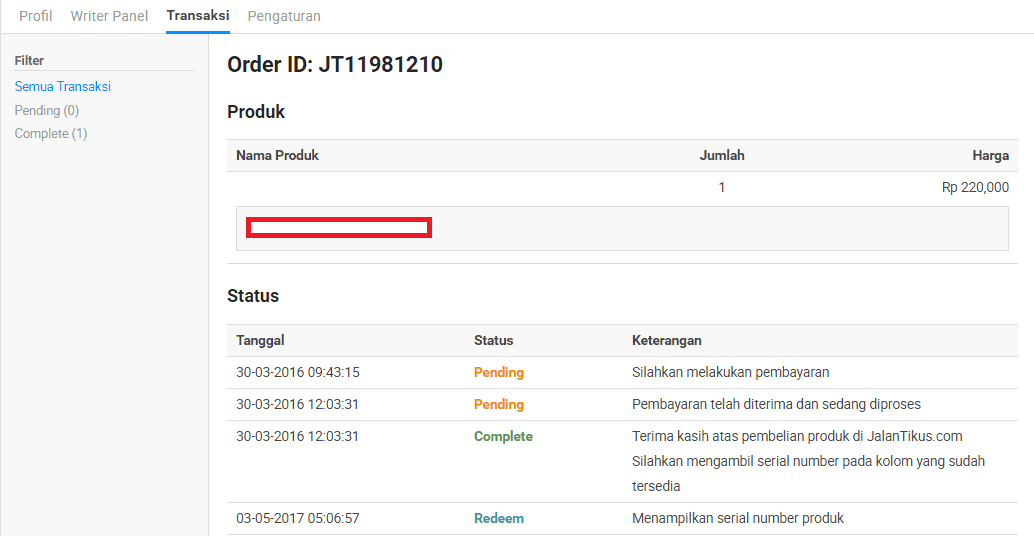This screenshot has height=536, width=1034.
Task: Click the Tanggal column header
Action: (x=260, y=340)
